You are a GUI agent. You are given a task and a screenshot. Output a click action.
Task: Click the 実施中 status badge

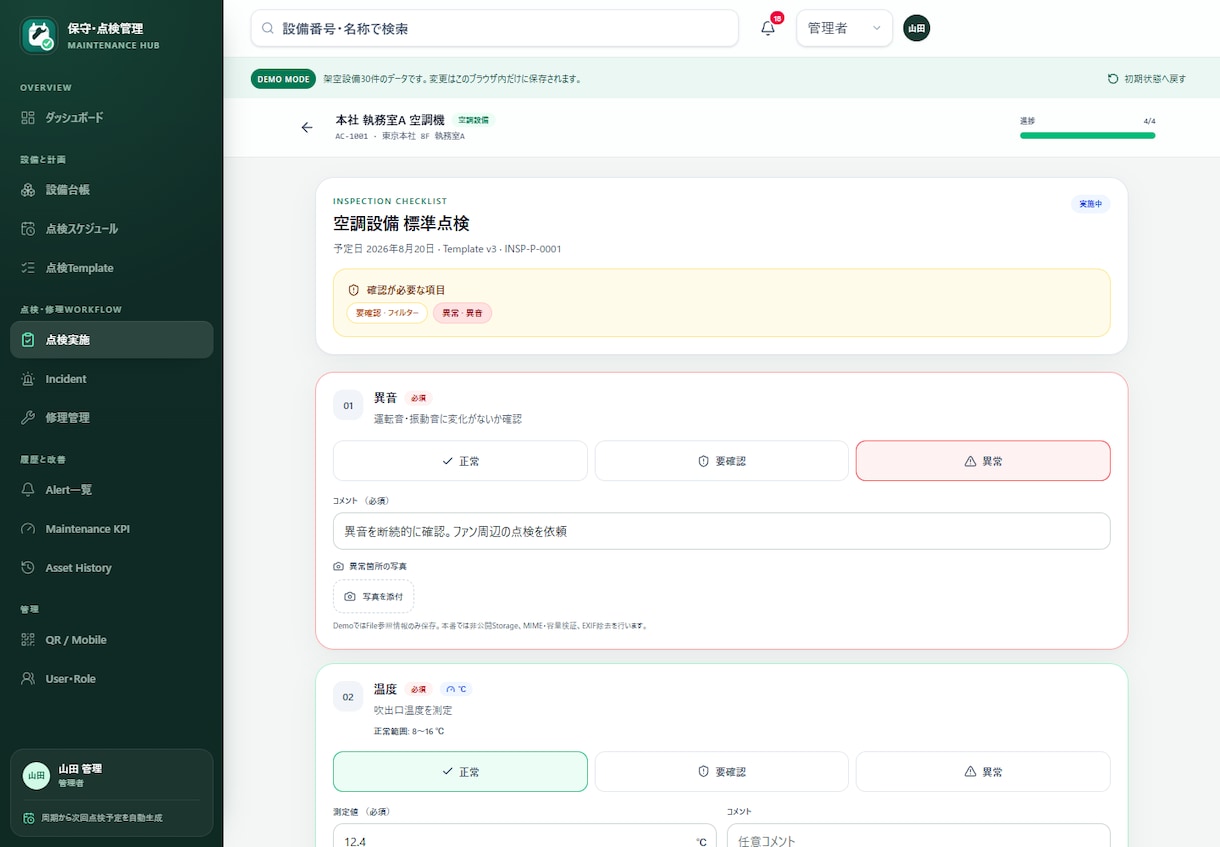(x=1090, y=204)
